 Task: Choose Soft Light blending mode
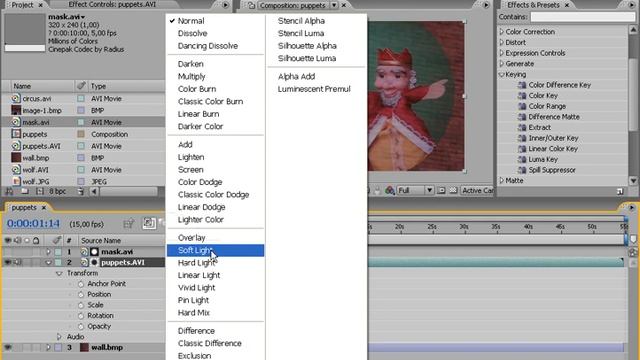pyautogui.click(x=216, y=250)
